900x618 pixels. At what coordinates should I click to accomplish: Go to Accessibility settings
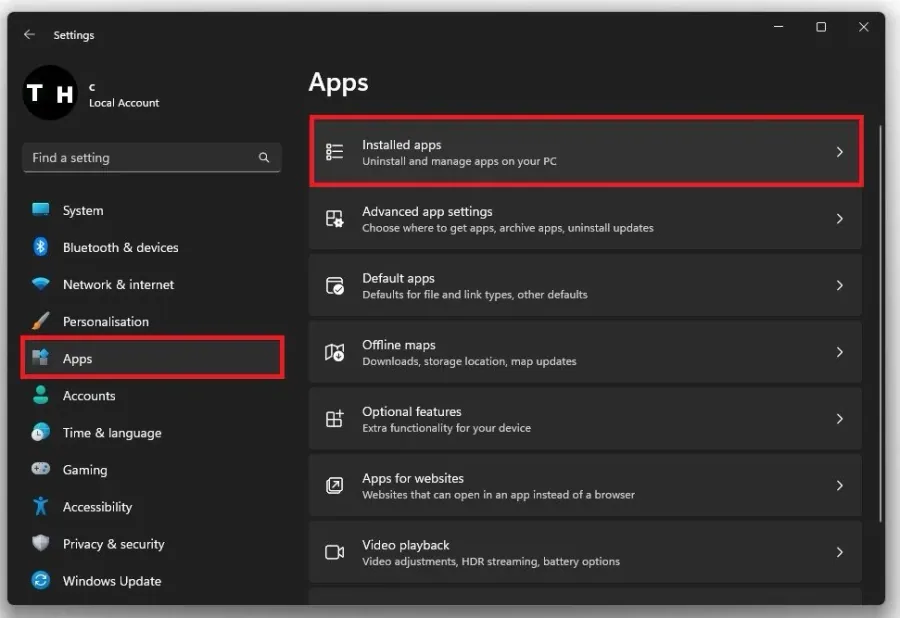(x=152, y=507)
